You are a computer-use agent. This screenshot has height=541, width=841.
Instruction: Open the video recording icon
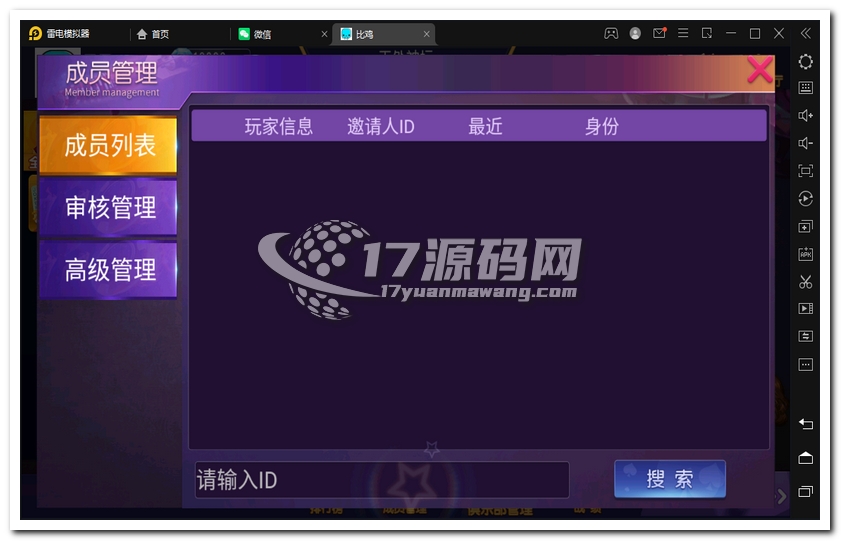[x=806, y=308]
